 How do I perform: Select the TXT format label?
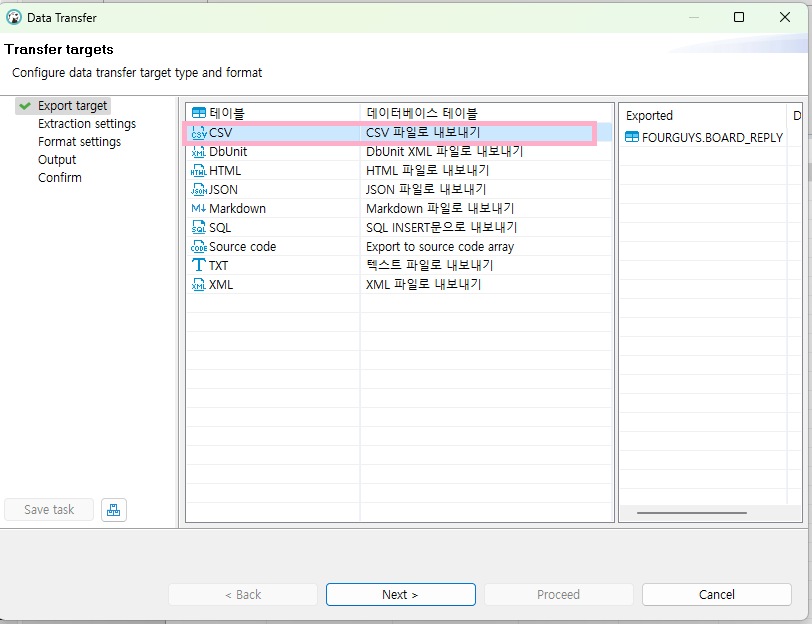[219, 266]
